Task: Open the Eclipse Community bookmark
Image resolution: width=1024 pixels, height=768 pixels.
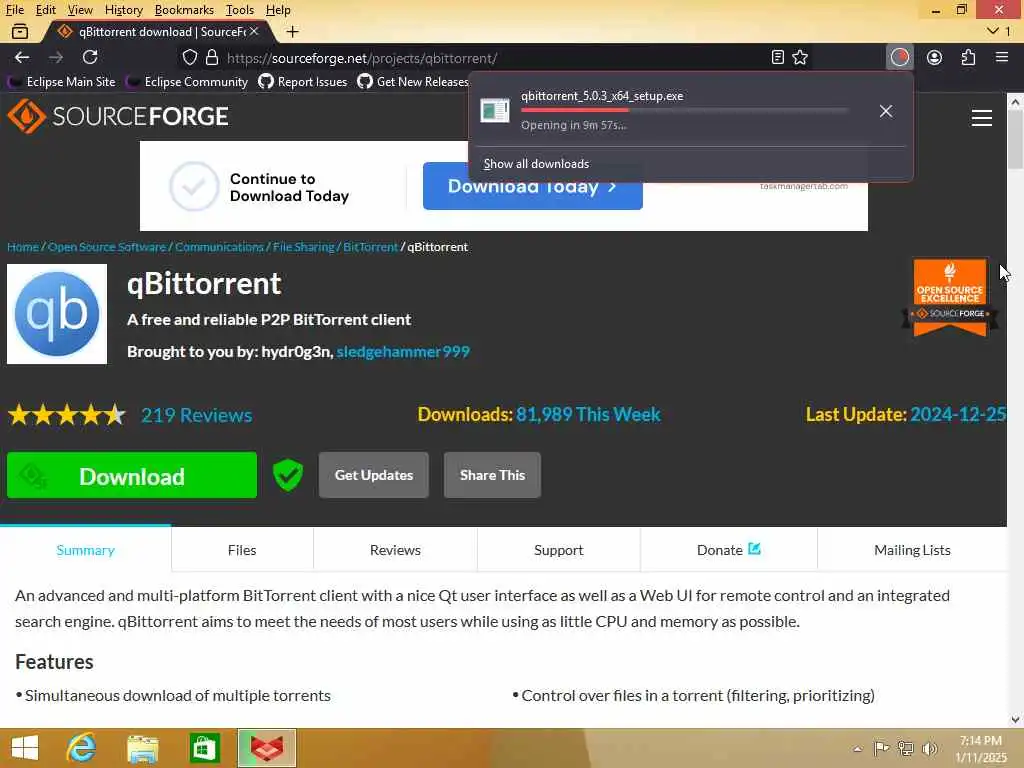Action: click(x=187, y=82)
